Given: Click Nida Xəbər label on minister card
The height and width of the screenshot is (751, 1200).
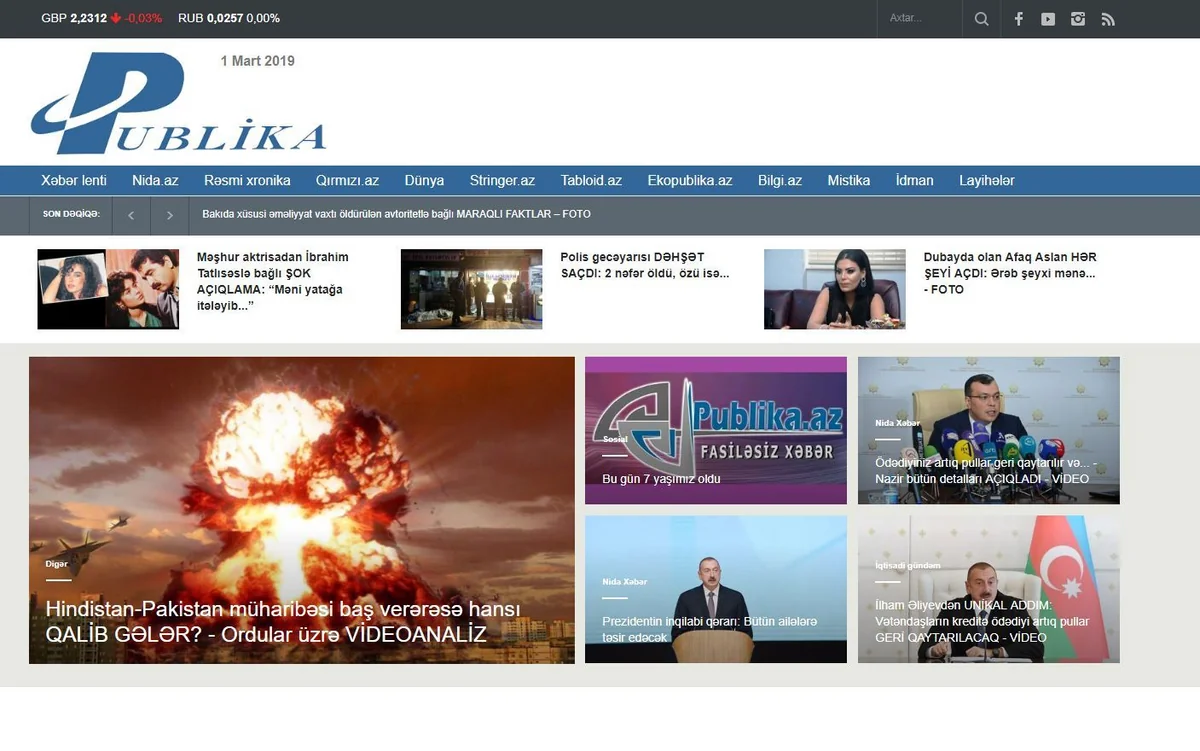Looking at the screenshot, I should [897, 423].
